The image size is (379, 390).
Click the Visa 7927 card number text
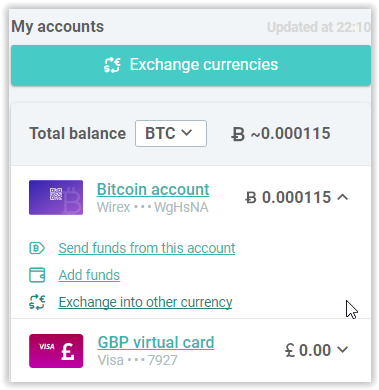click(138, 361)
